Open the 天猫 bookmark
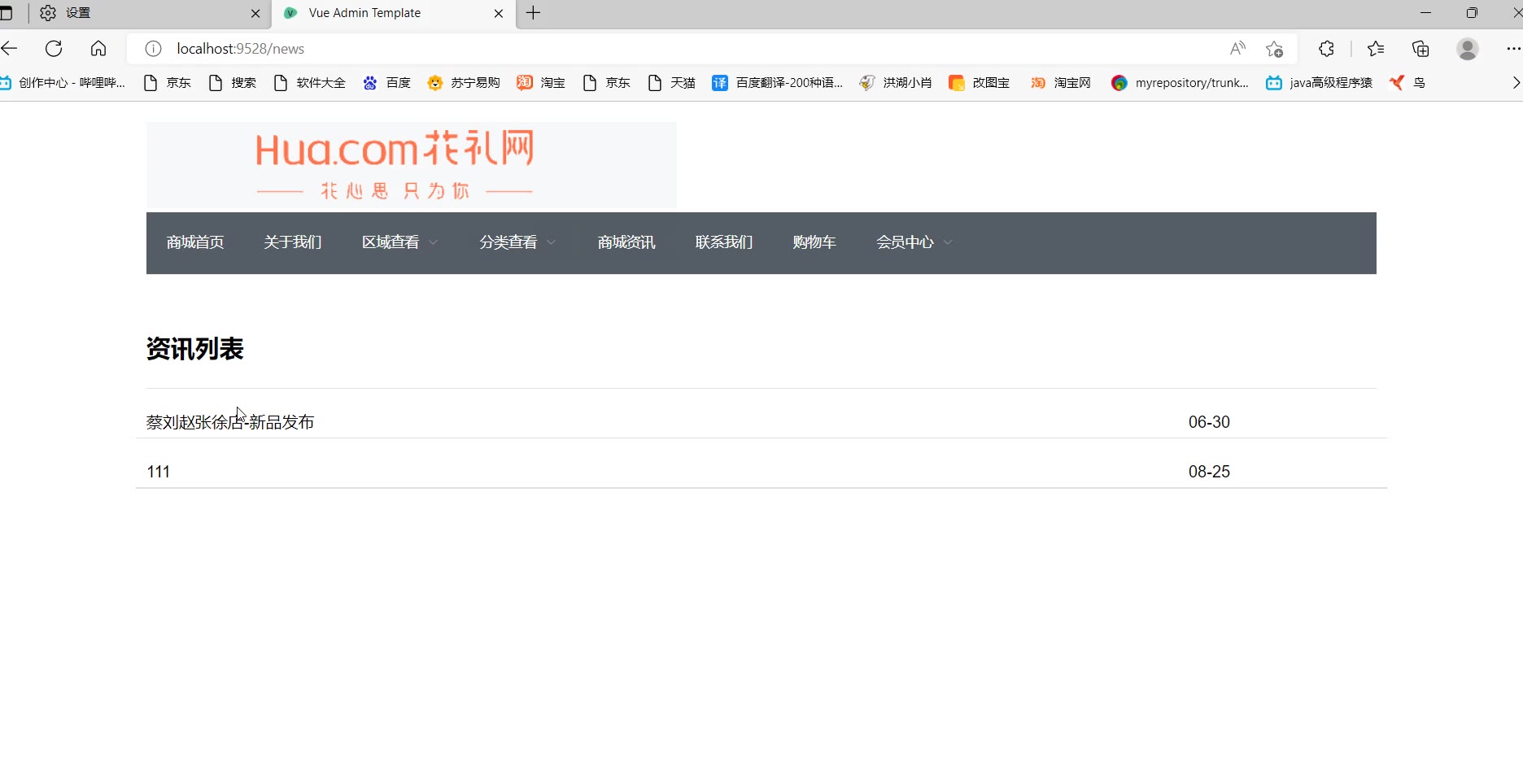The height and width of the screenshot is (784, 1523). pyautogui.click(x=671, y=83)
